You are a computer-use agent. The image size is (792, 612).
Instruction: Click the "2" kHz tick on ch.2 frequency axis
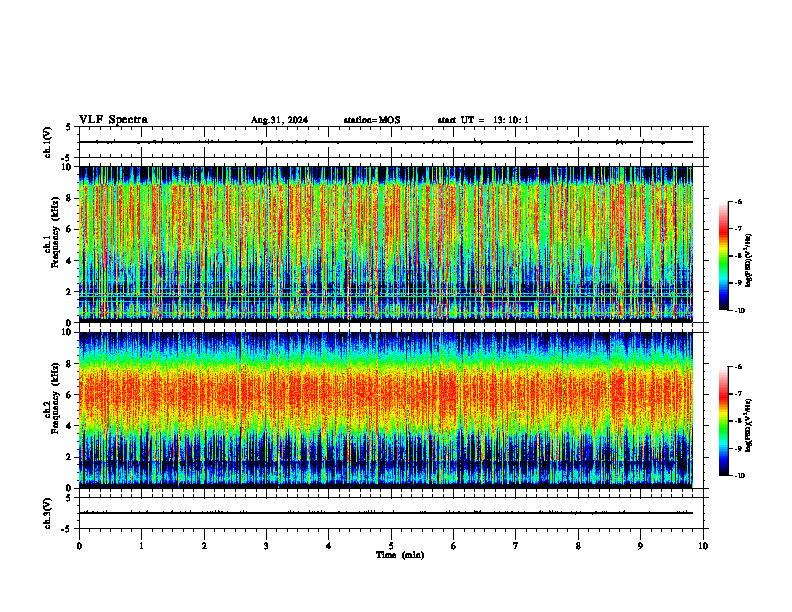click(70, 457)
